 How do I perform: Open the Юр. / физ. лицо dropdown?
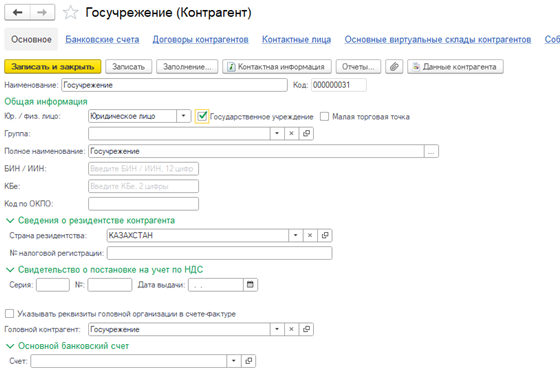[x=184, y=116]
